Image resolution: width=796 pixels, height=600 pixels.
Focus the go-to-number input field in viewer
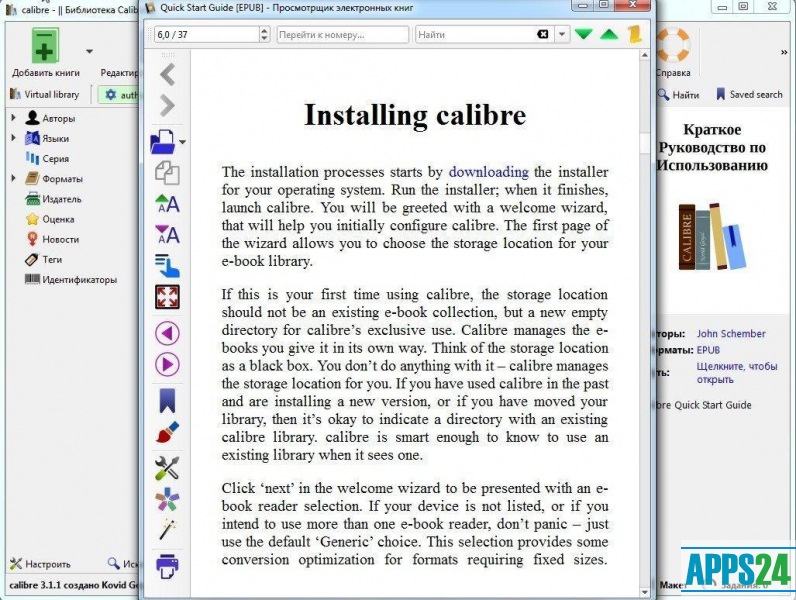[x=343, y=35]
